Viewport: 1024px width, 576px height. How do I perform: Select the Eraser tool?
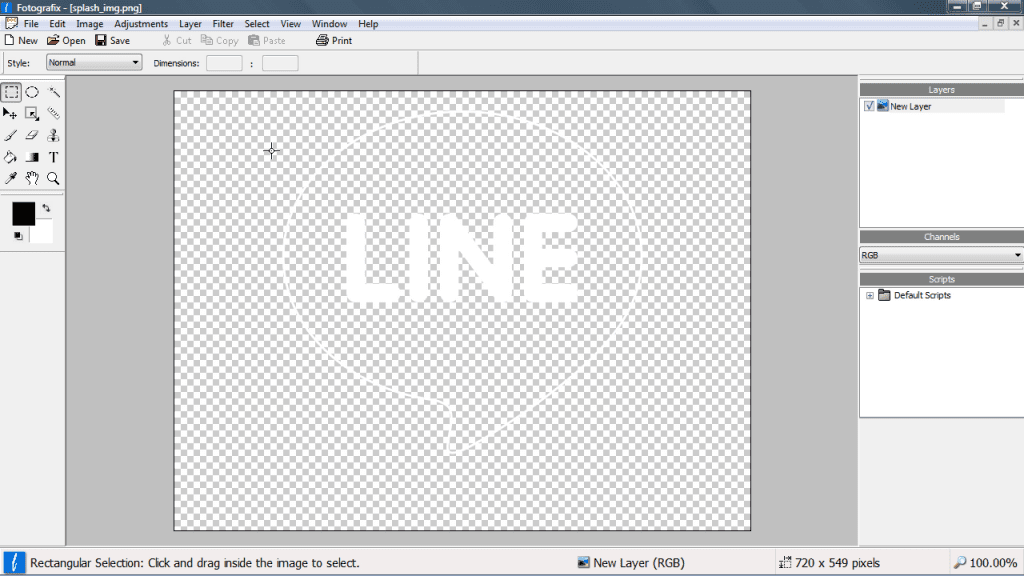pyautogui.click(x=32, y=135)
